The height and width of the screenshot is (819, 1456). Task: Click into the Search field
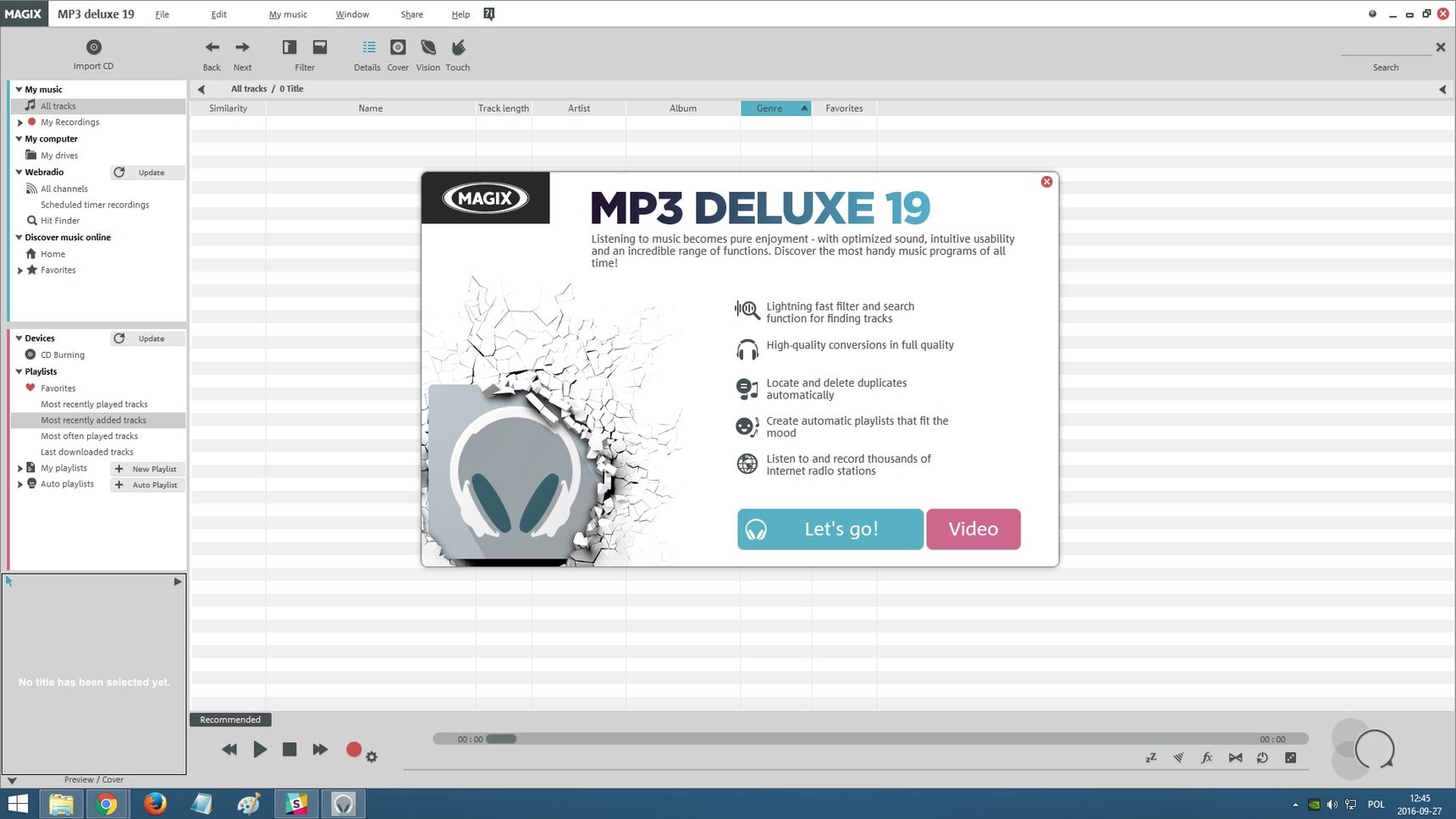(1385, 48)
